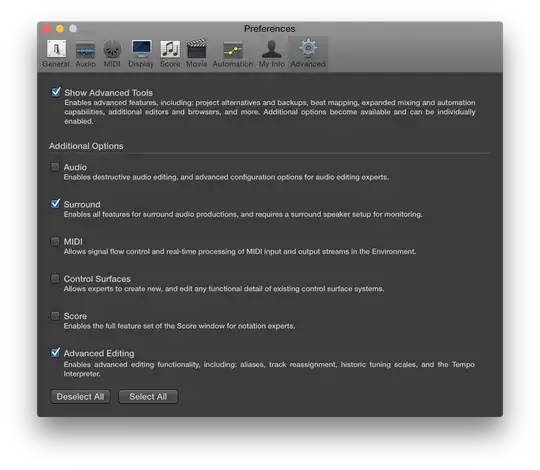
Task: Open the MIDI connector preferences icon
Action: [x=112, y=53]
